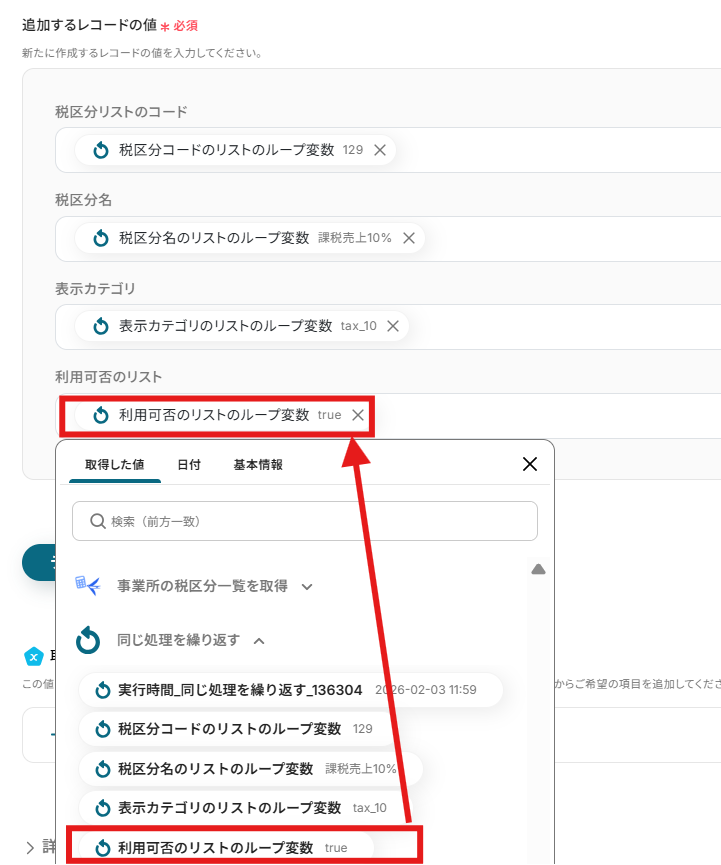Select 税区分名のリストのループ変数 in the list
The image size is (721, 865).
[251, 769]
